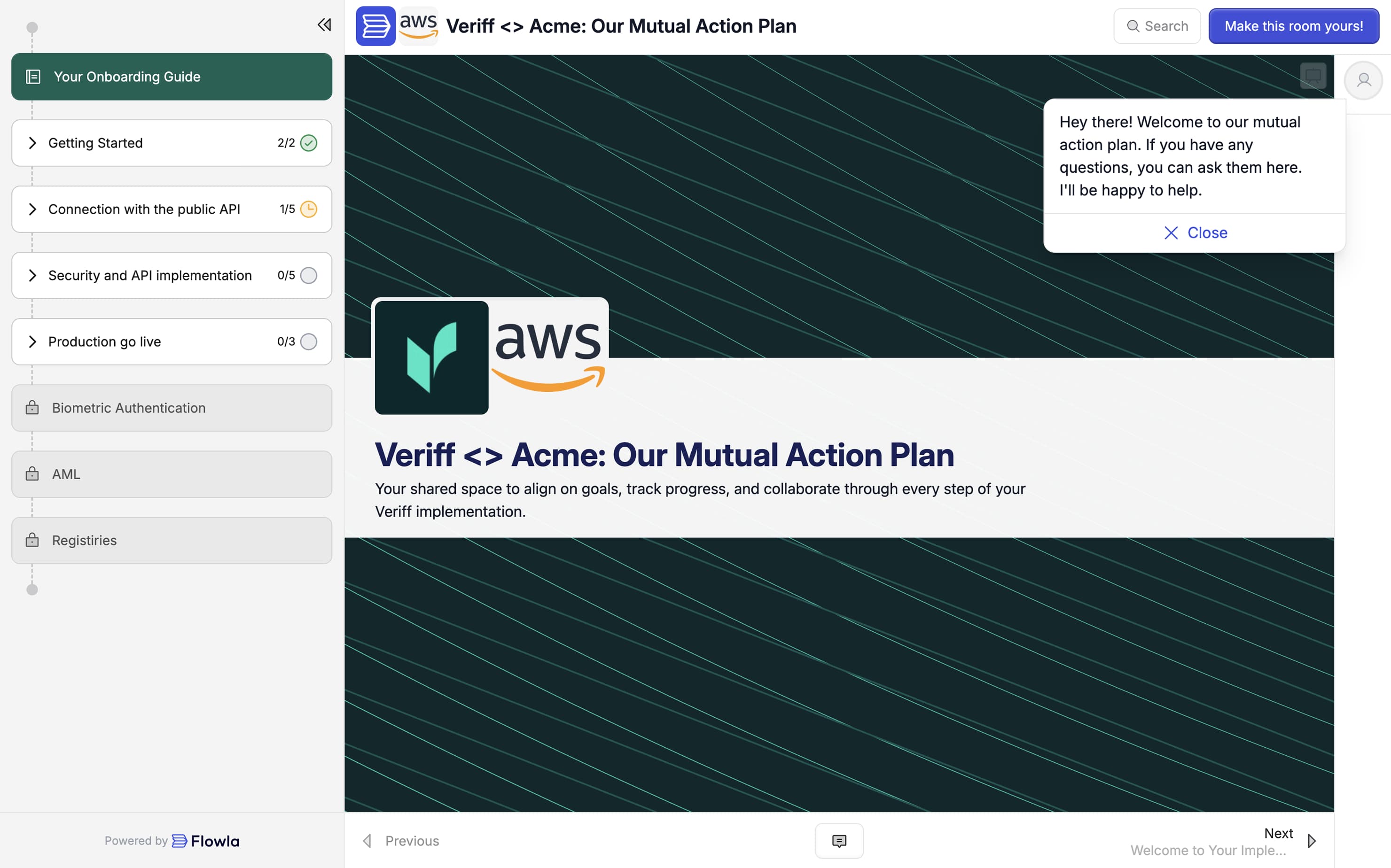
Task: Select Your Onboarding Guide sidebar item
Action: click(x=172, y=77)
